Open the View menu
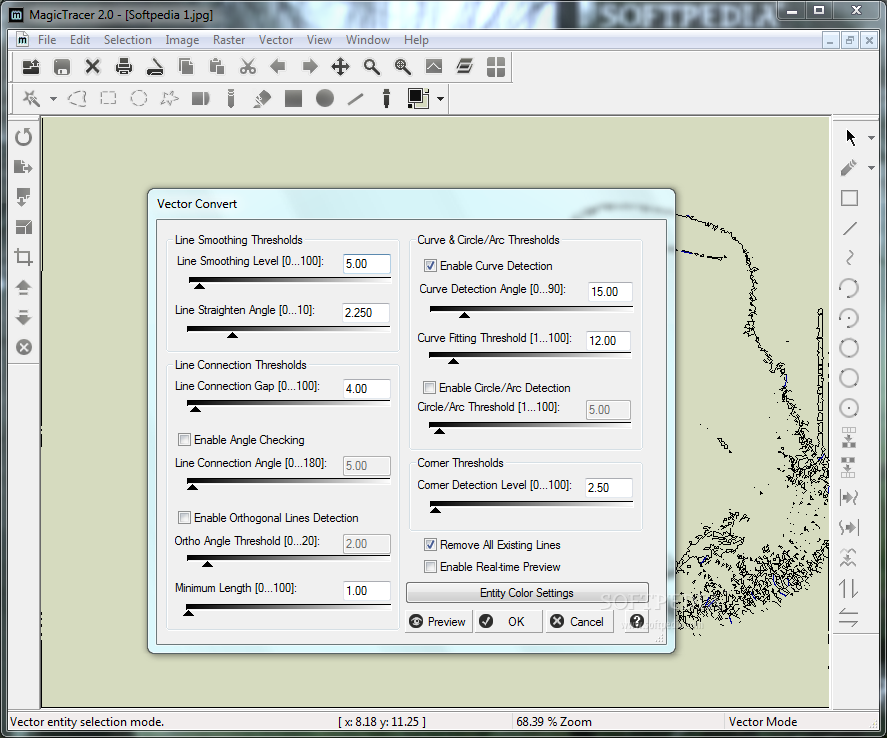Viewport: 887px width, 738px height. (x=319, y=40)
